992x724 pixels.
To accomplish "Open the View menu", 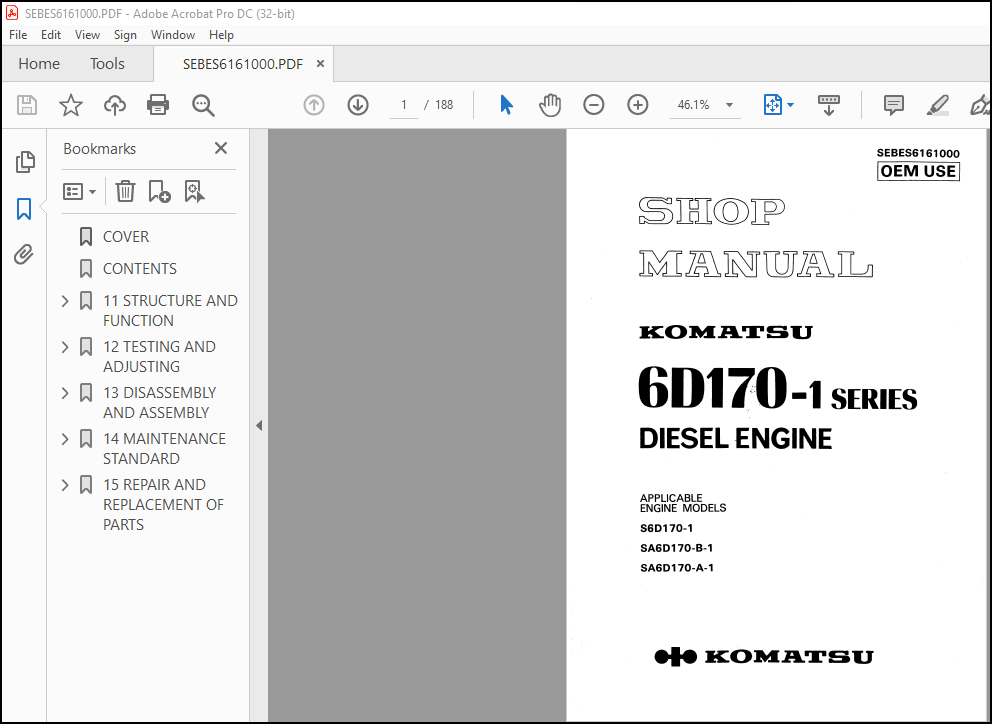I will pyautogui.click(x=87, y=35).
